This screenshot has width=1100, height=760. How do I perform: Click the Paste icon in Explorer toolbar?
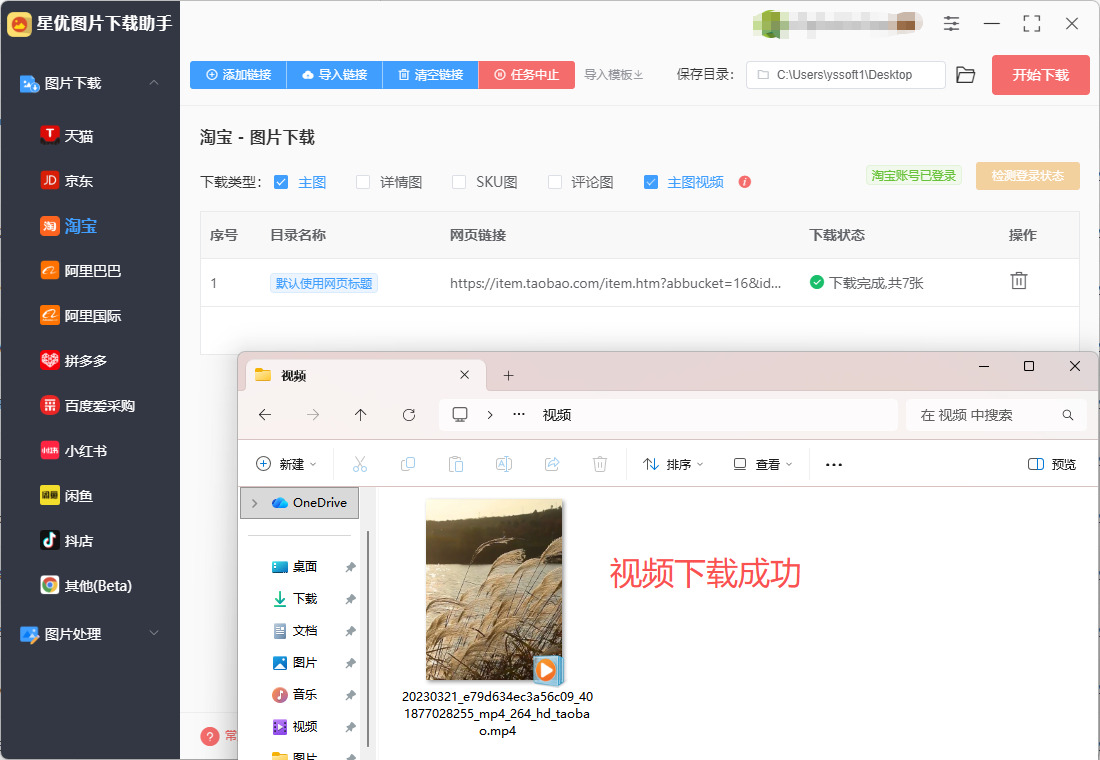coord(456,464)
